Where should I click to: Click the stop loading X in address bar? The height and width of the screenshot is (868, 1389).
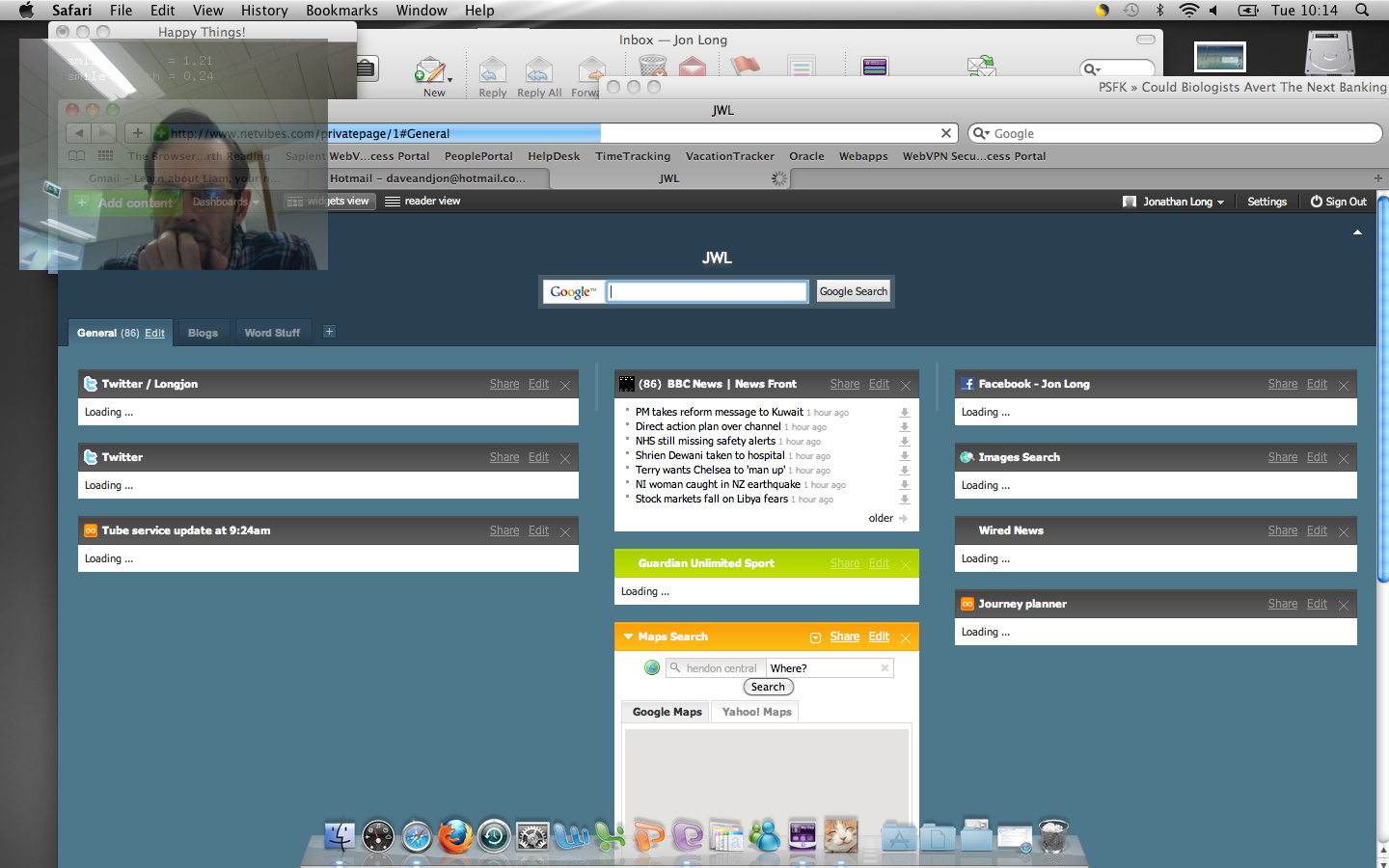(x=946, y=133)
